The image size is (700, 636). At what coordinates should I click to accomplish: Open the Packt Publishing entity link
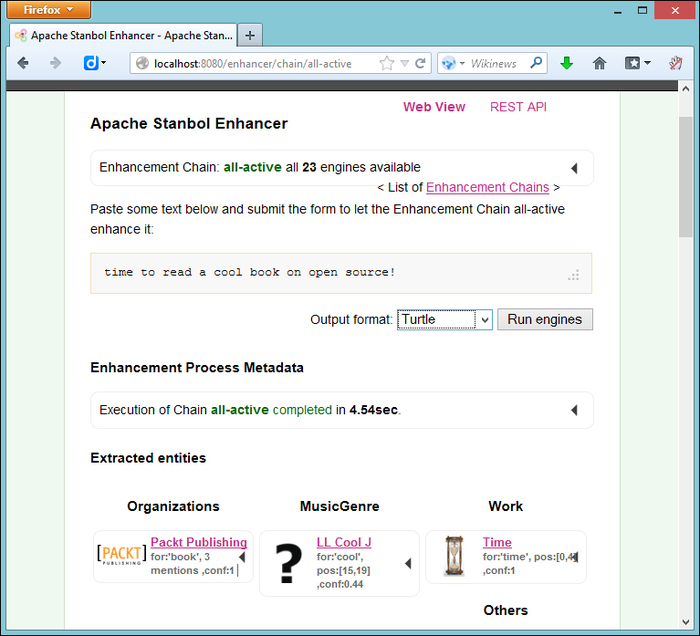coord(199,542)
